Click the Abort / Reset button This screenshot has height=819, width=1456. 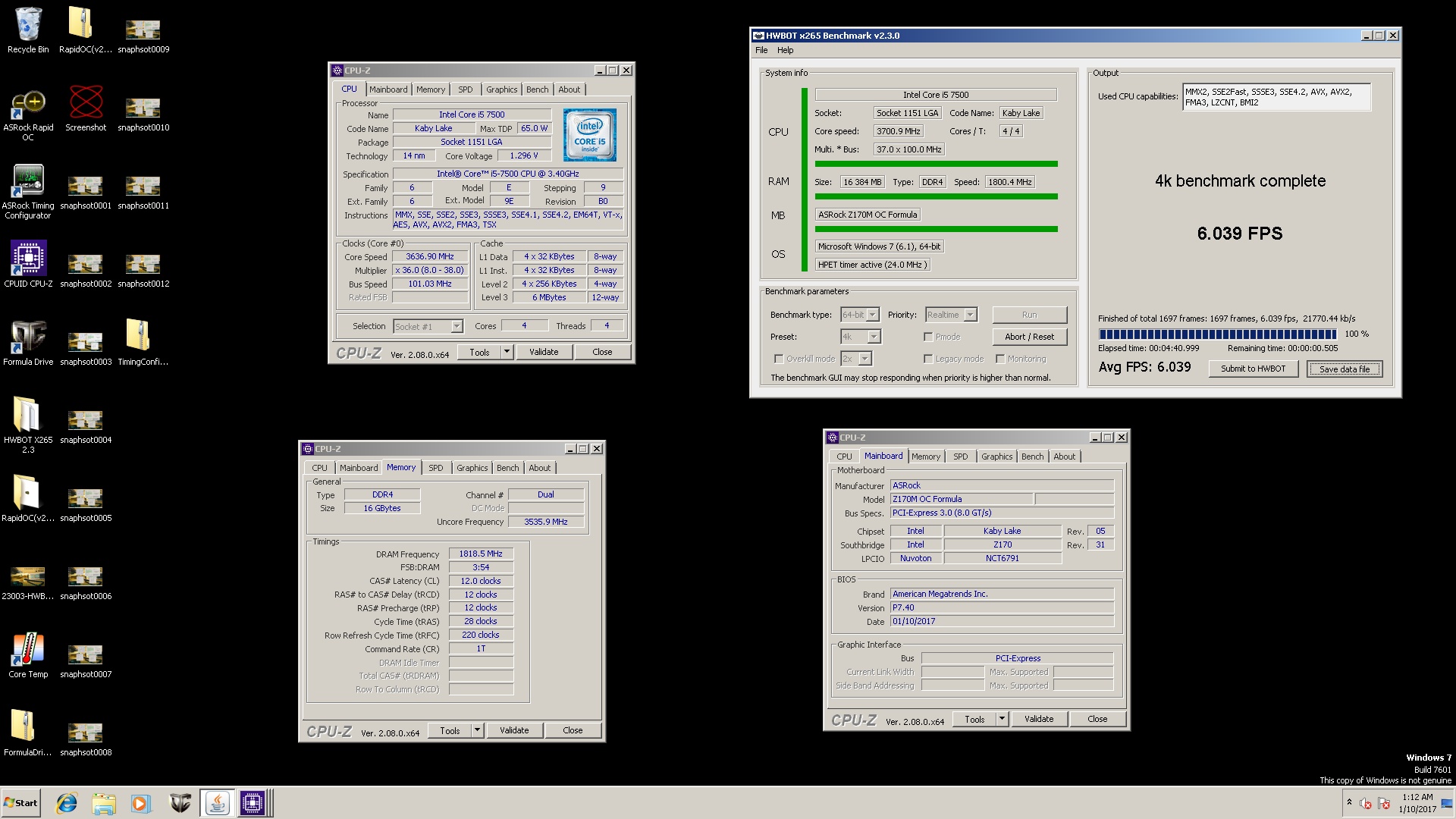pyautogui.click(x=1029, y=337)
